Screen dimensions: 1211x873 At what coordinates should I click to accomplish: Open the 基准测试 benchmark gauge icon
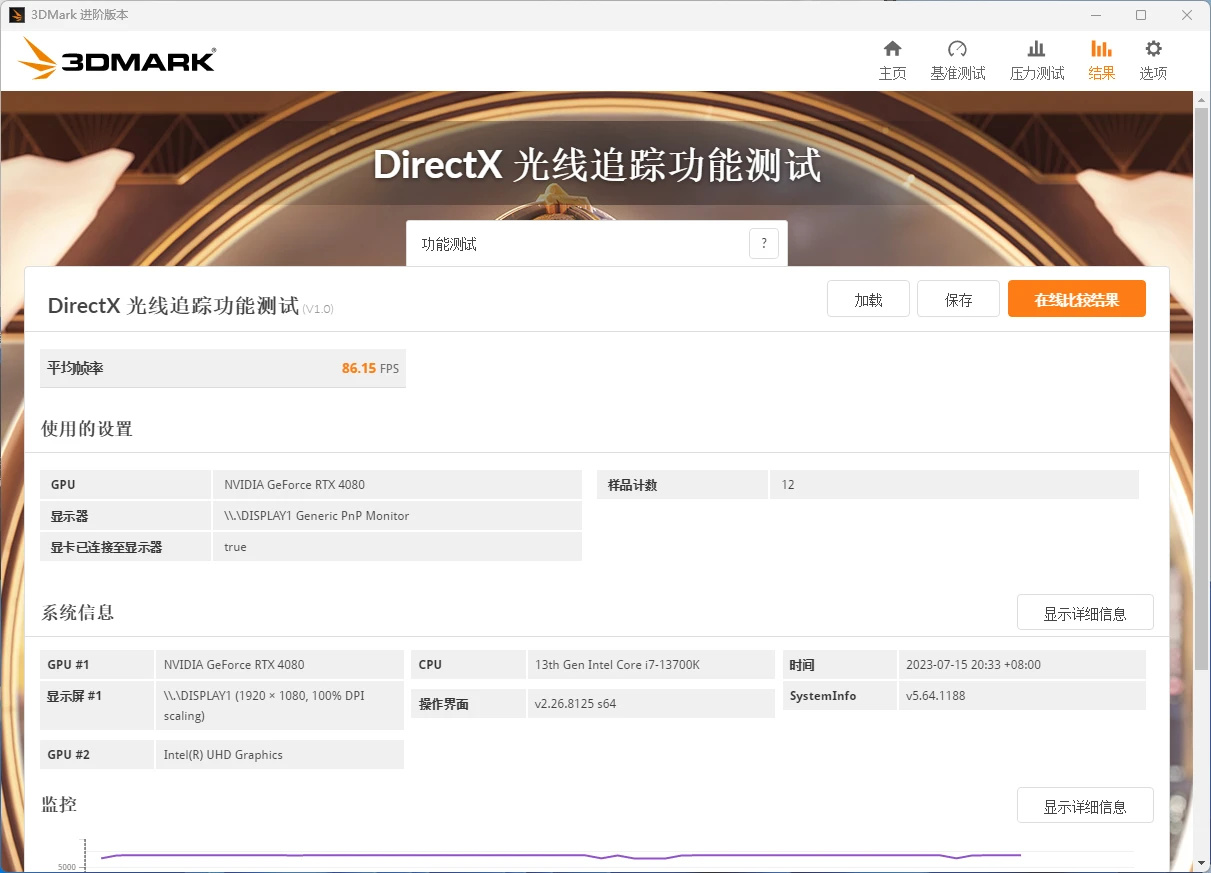pos(957,49)
